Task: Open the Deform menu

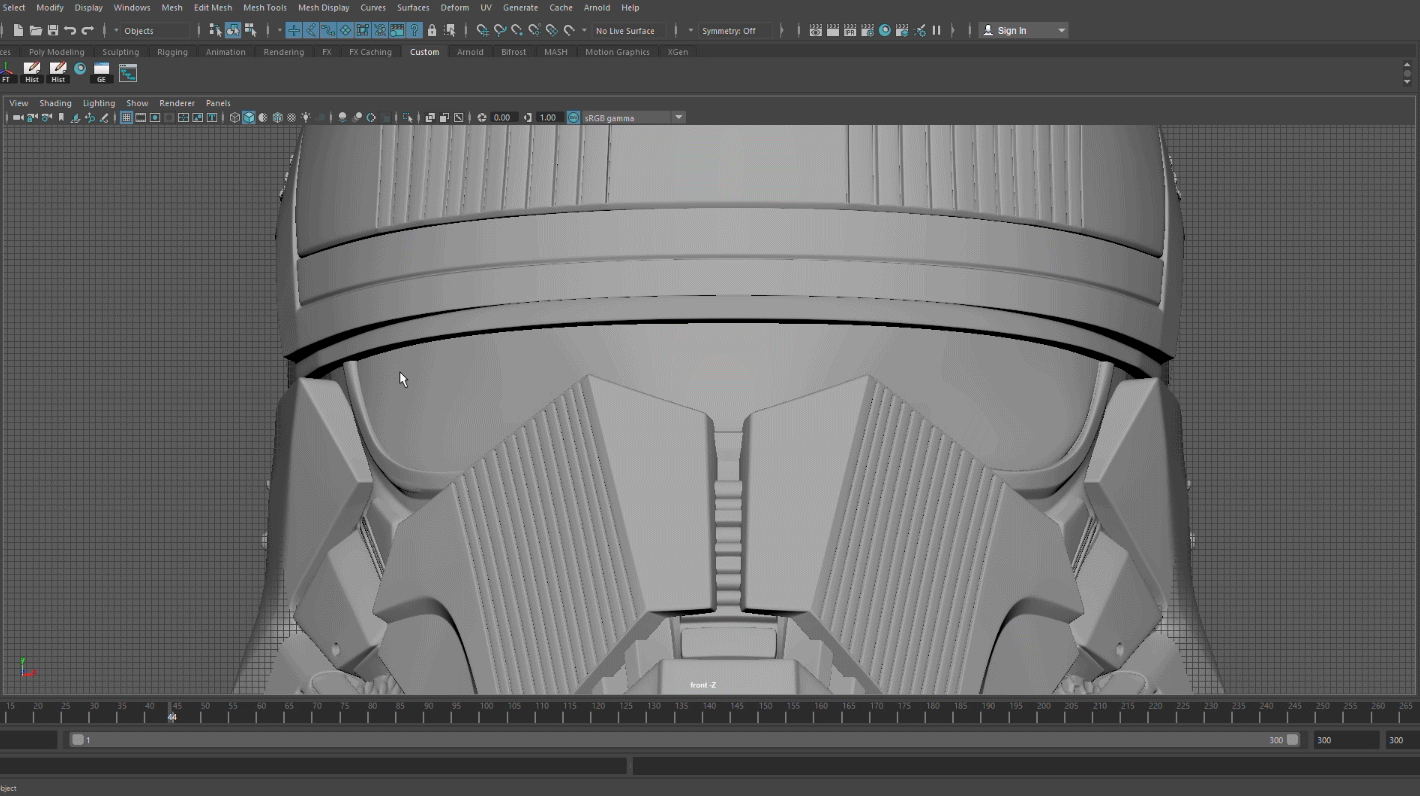Action: tap(454, 7)
